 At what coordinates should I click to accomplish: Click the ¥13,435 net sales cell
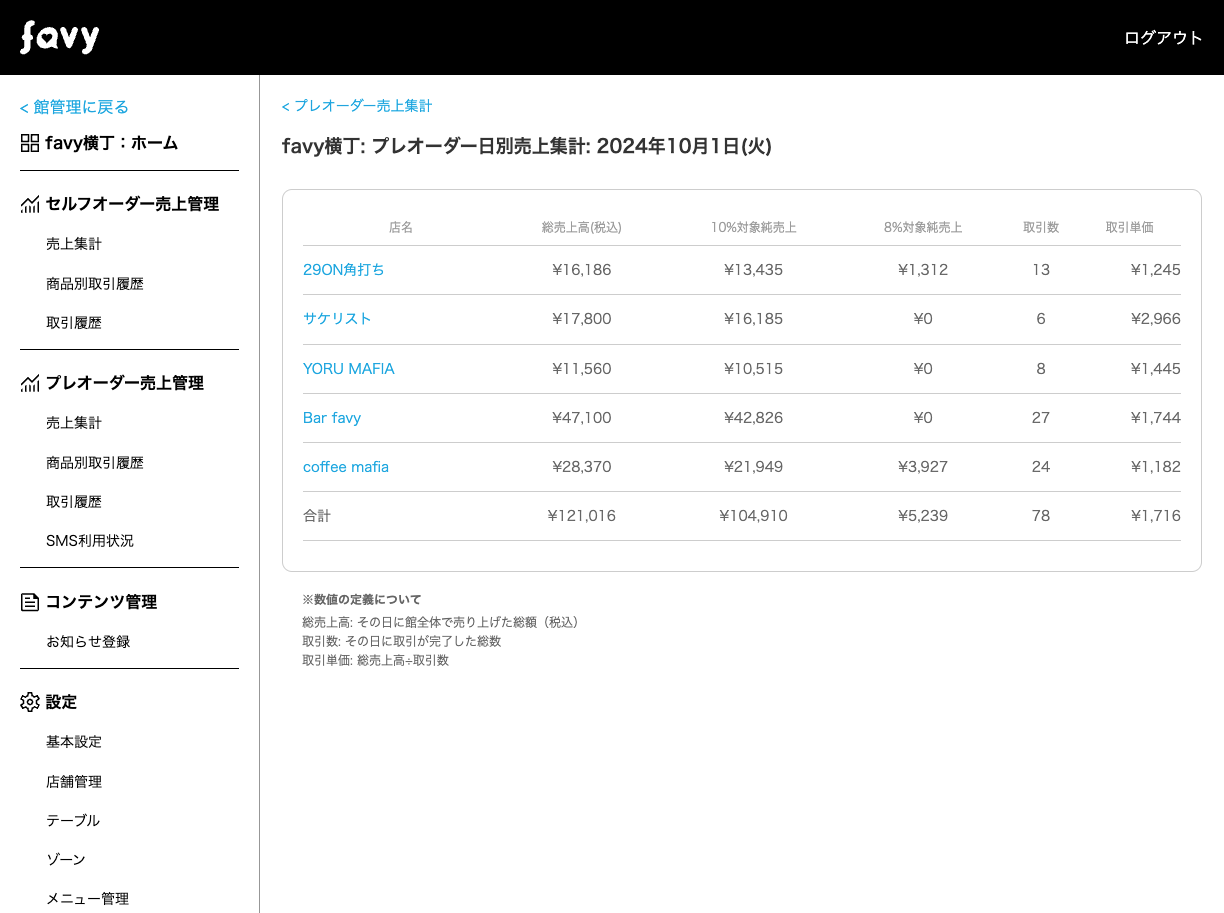[754, 270]
